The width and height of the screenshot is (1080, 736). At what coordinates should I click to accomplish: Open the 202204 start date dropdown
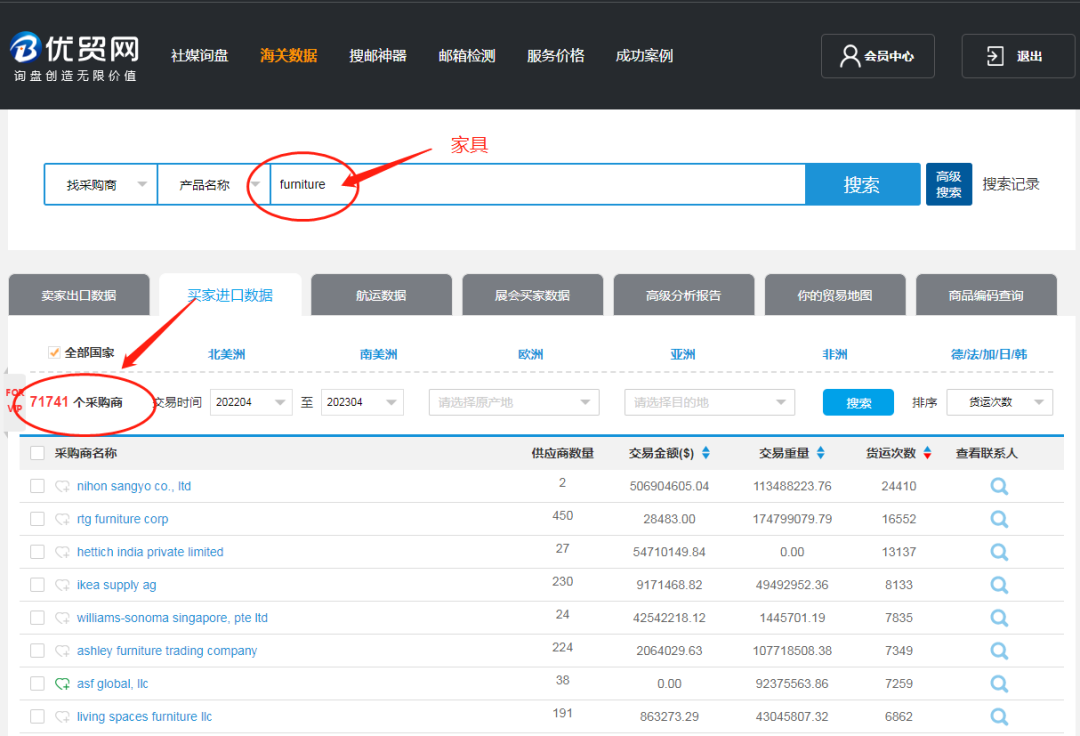point(251,402)
